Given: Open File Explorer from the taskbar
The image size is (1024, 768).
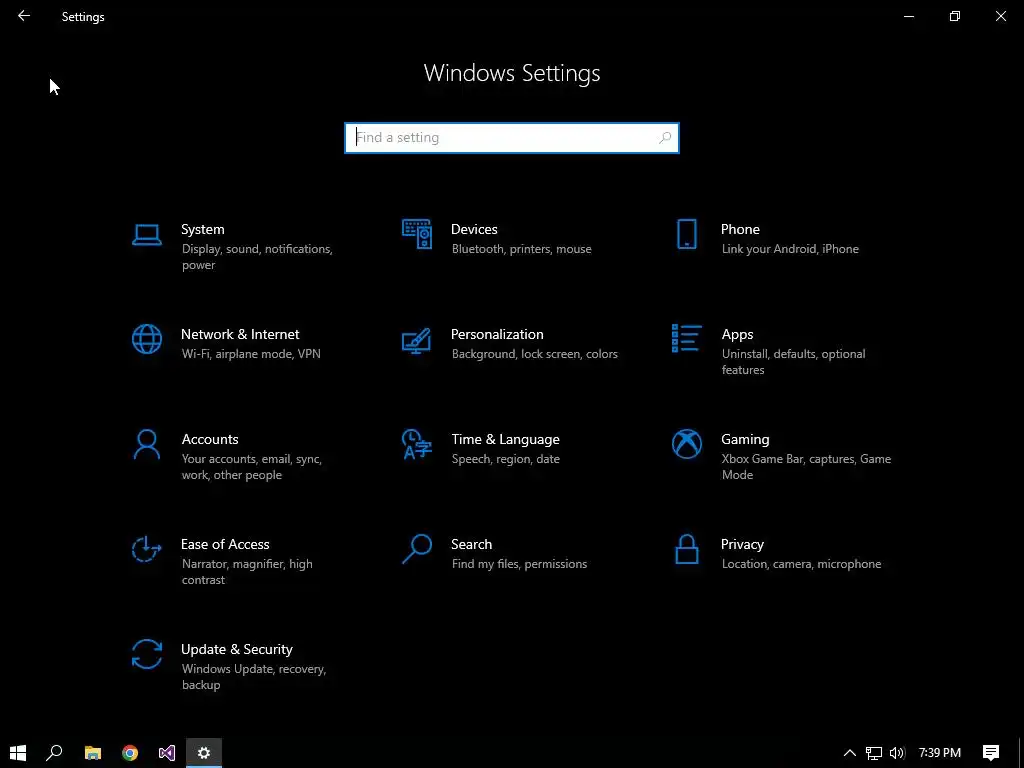Looking at the screenshot, I should point(93,753).
